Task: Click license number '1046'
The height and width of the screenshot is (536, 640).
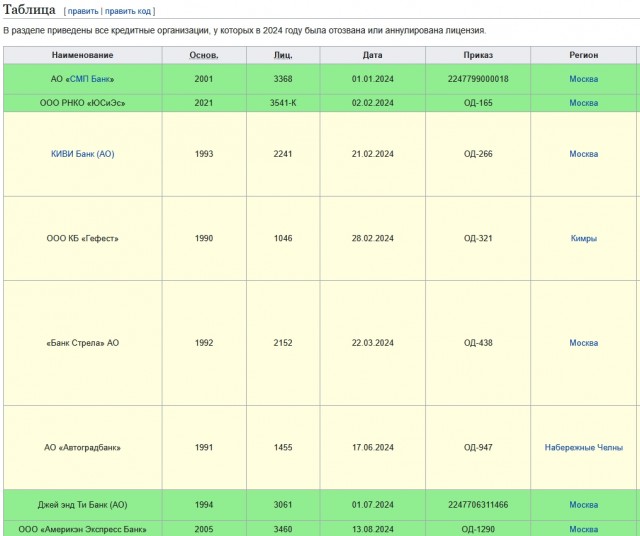Action: (x=283, y=238)
